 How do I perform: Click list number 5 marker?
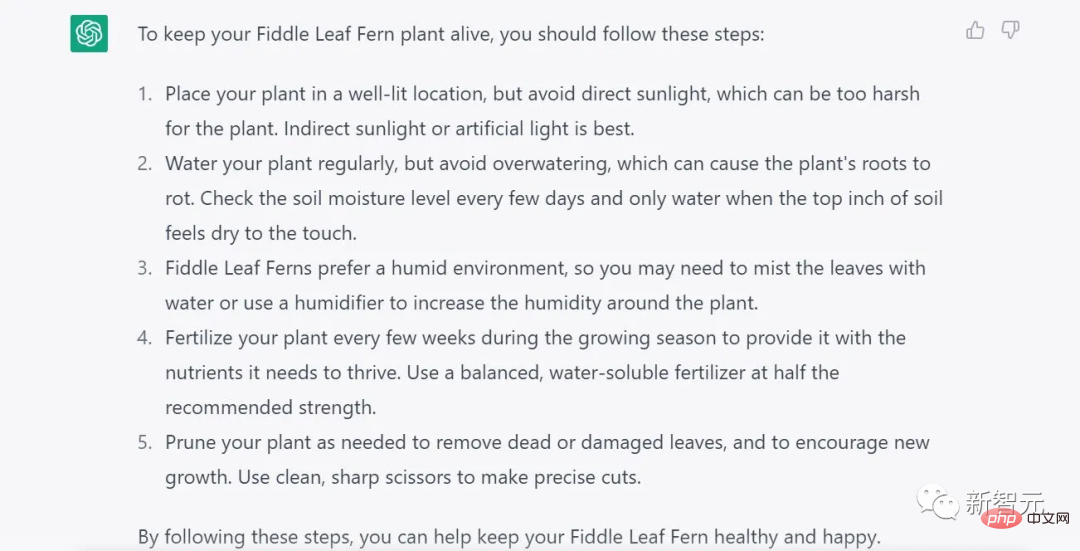pos(145,443)
